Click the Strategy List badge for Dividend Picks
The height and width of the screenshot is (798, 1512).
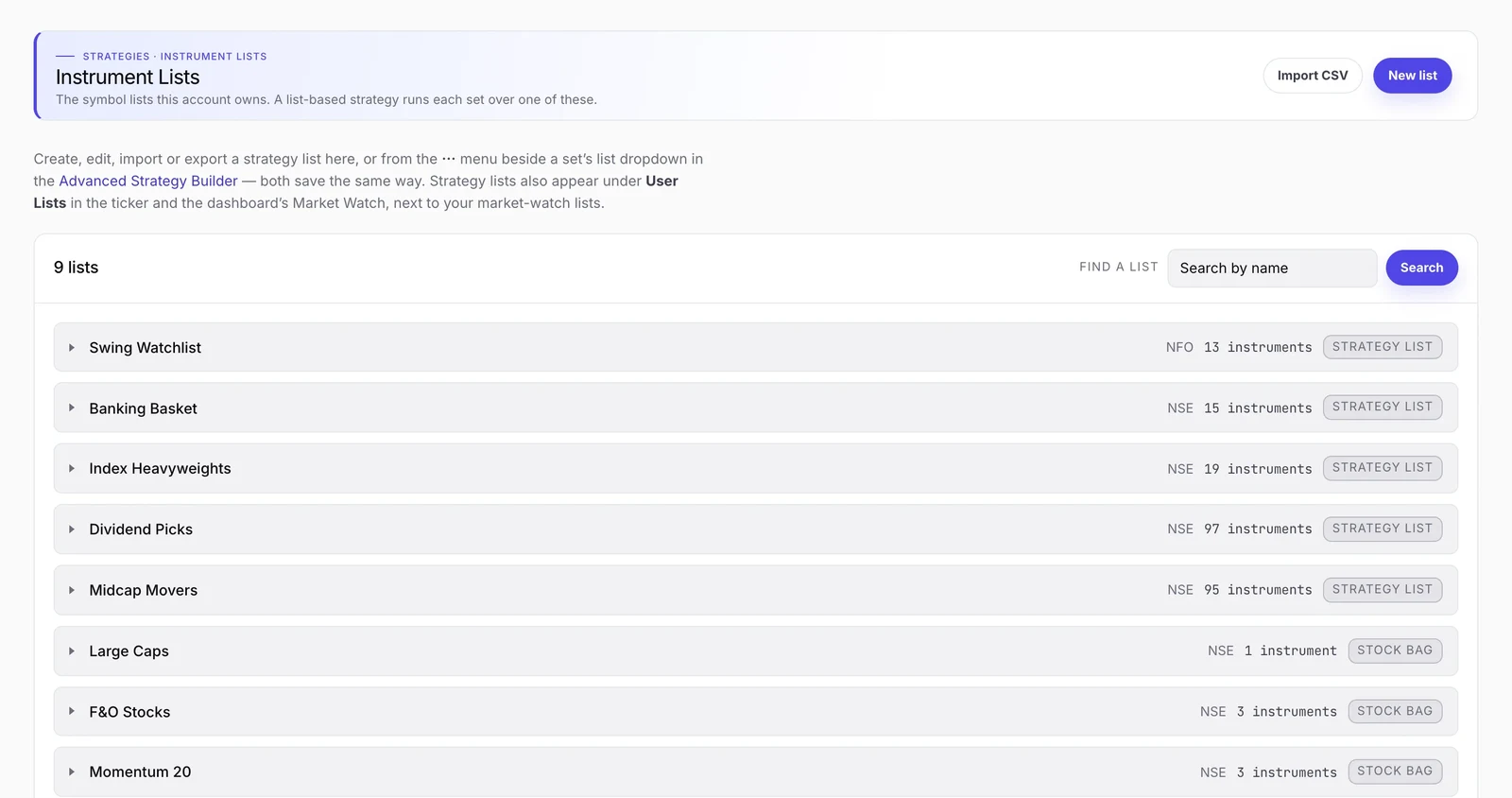[1383, 529]
